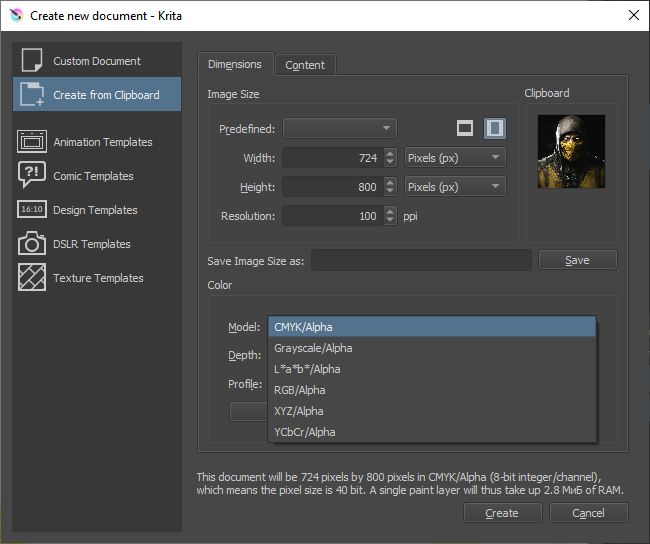This screenshot has width=650, height=544.
Task: Click the Save Image Size as text field
Action: coord(421,261)
